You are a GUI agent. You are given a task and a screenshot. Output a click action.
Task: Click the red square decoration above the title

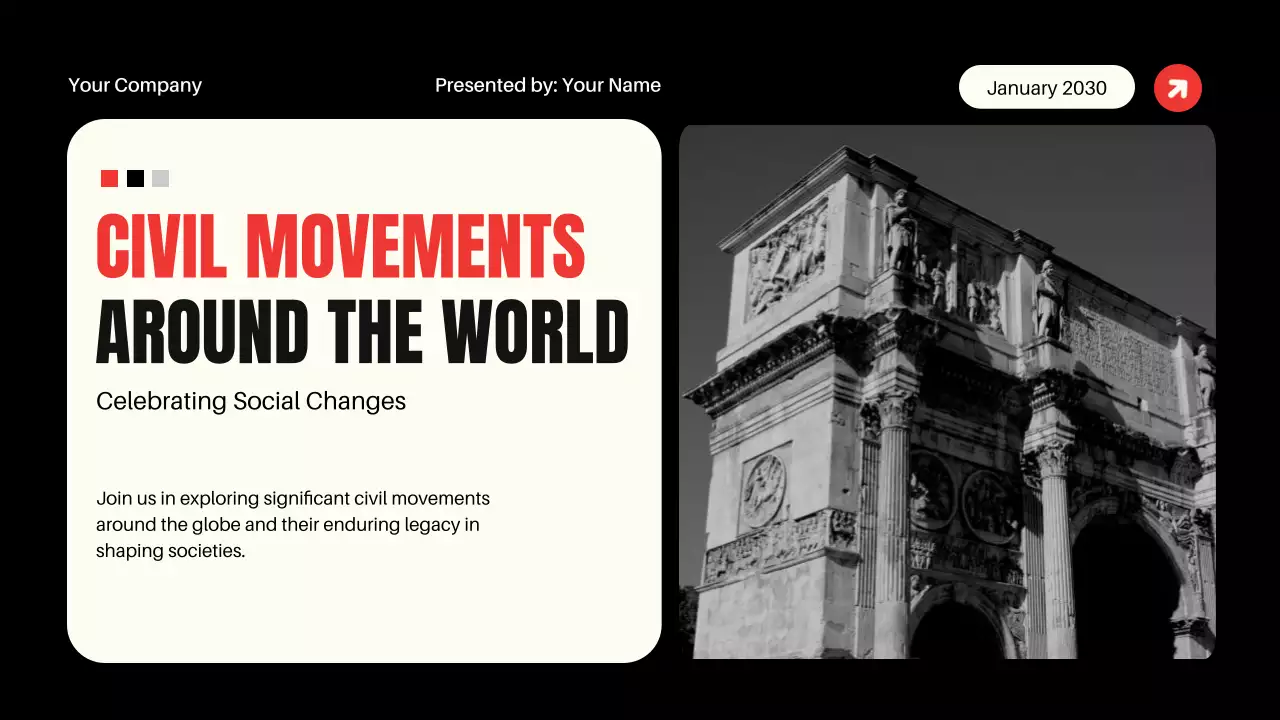click(x=107, y=178)
